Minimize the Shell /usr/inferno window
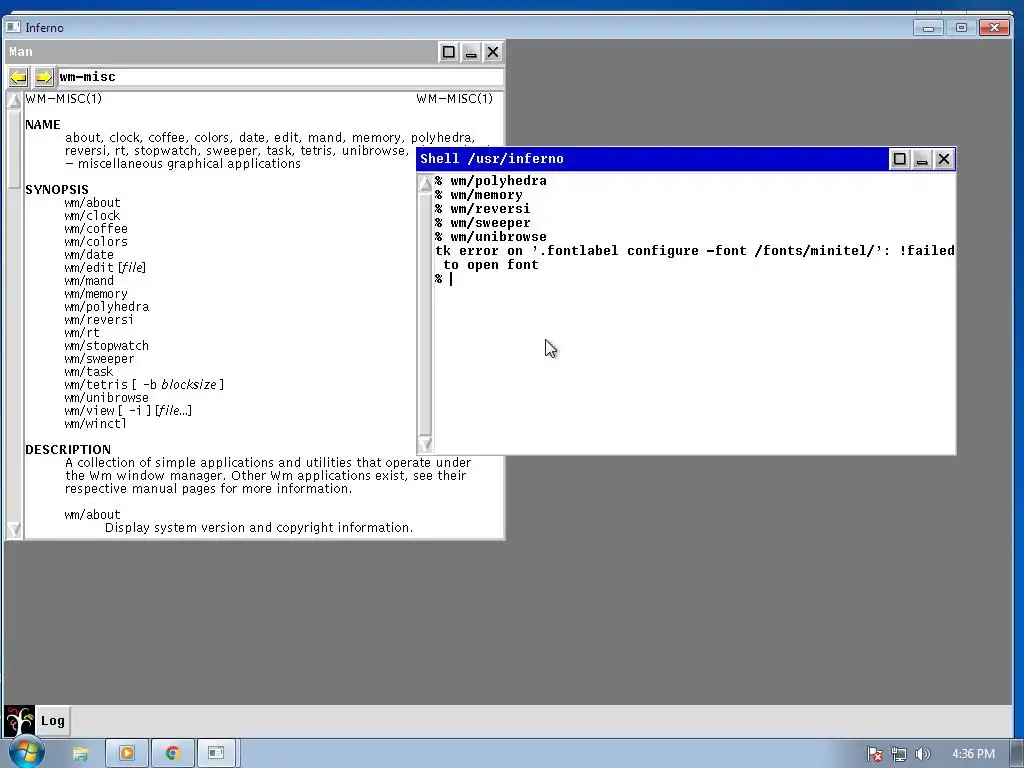 [x=921, y=159]
